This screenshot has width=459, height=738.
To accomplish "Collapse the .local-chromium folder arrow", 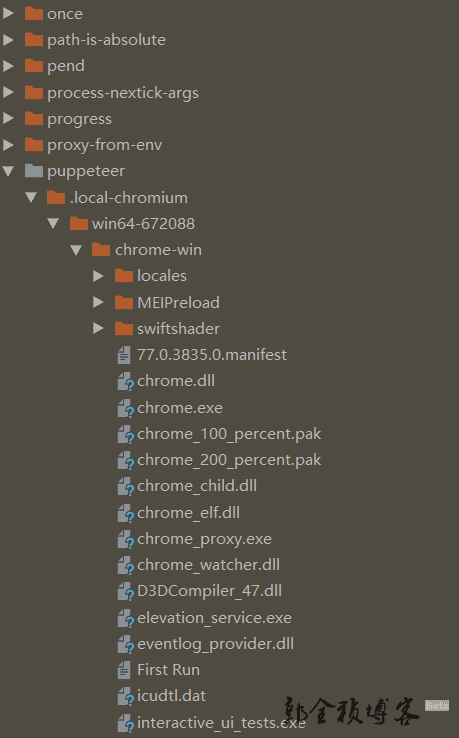I will pos(31,197).
